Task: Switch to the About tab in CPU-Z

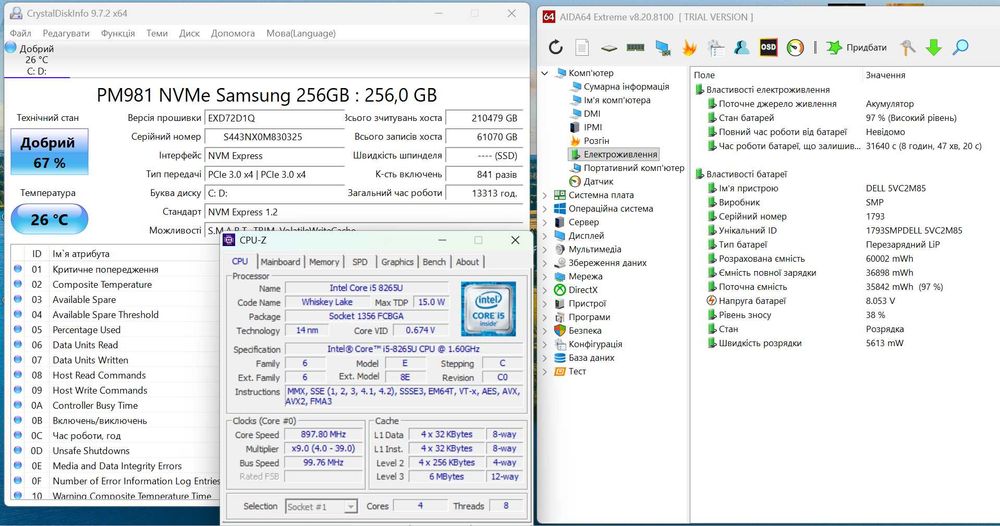Action: click(x=467, y=262)
